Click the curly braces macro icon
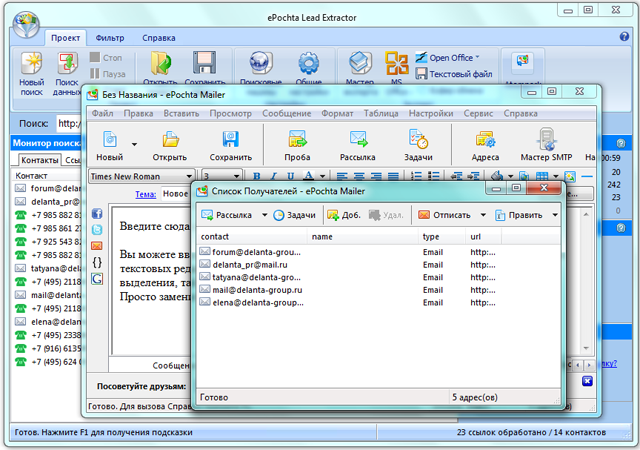The height and width of the screenshot is (450, 640). (97, 262)
